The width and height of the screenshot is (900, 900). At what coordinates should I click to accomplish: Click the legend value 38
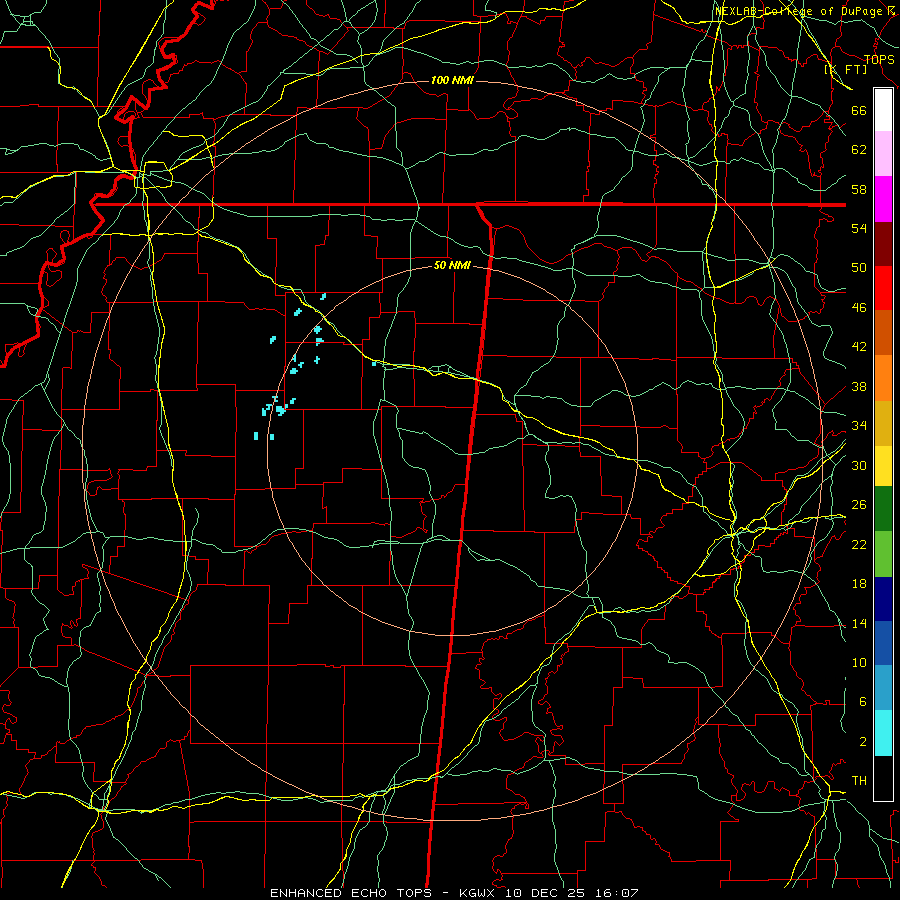[859, 386]
